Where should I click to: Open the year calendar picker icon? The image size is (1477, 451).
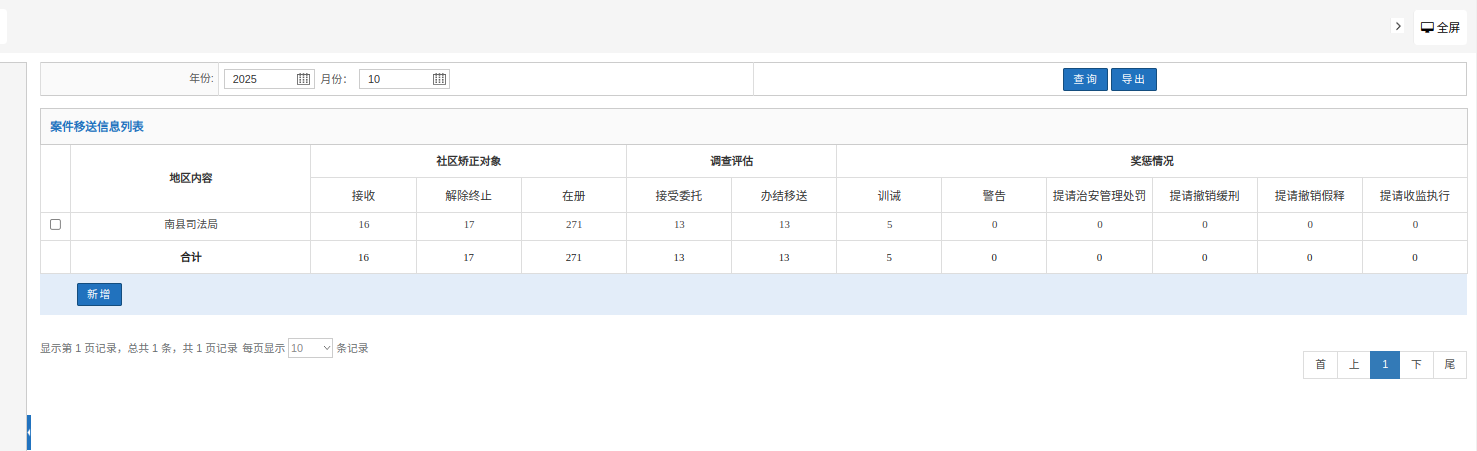pyautogui.click(x=304, y=79)
